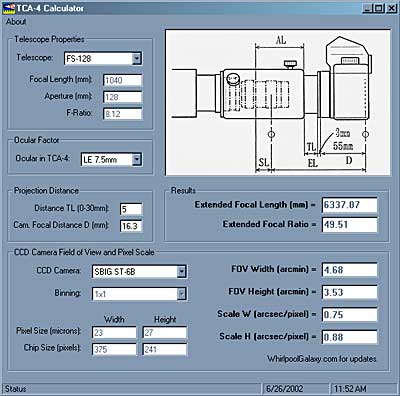Screen dimensions: 400x396
Task: Select the Aperture value field
Action: [x=123, y=97]
